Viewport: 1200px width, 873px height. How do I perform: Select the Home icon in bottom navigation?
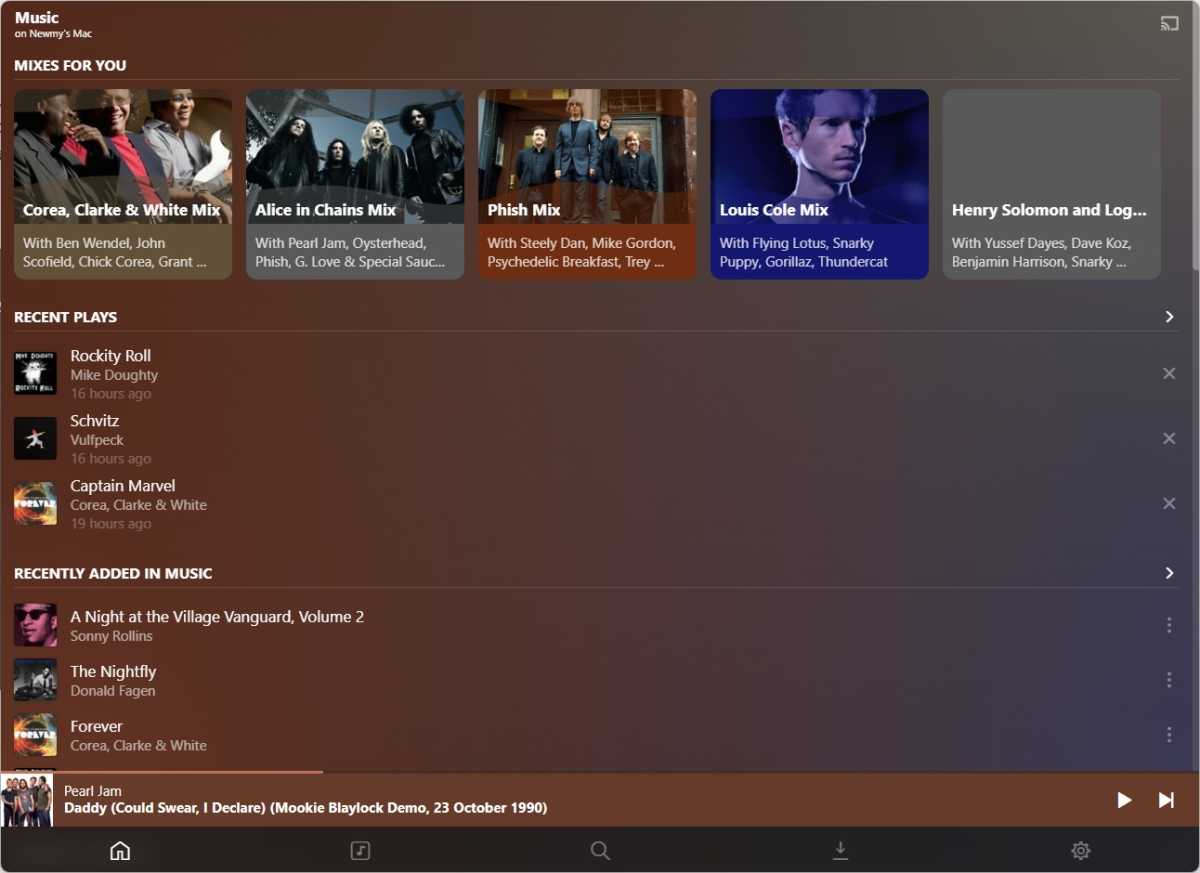[120, 850]
